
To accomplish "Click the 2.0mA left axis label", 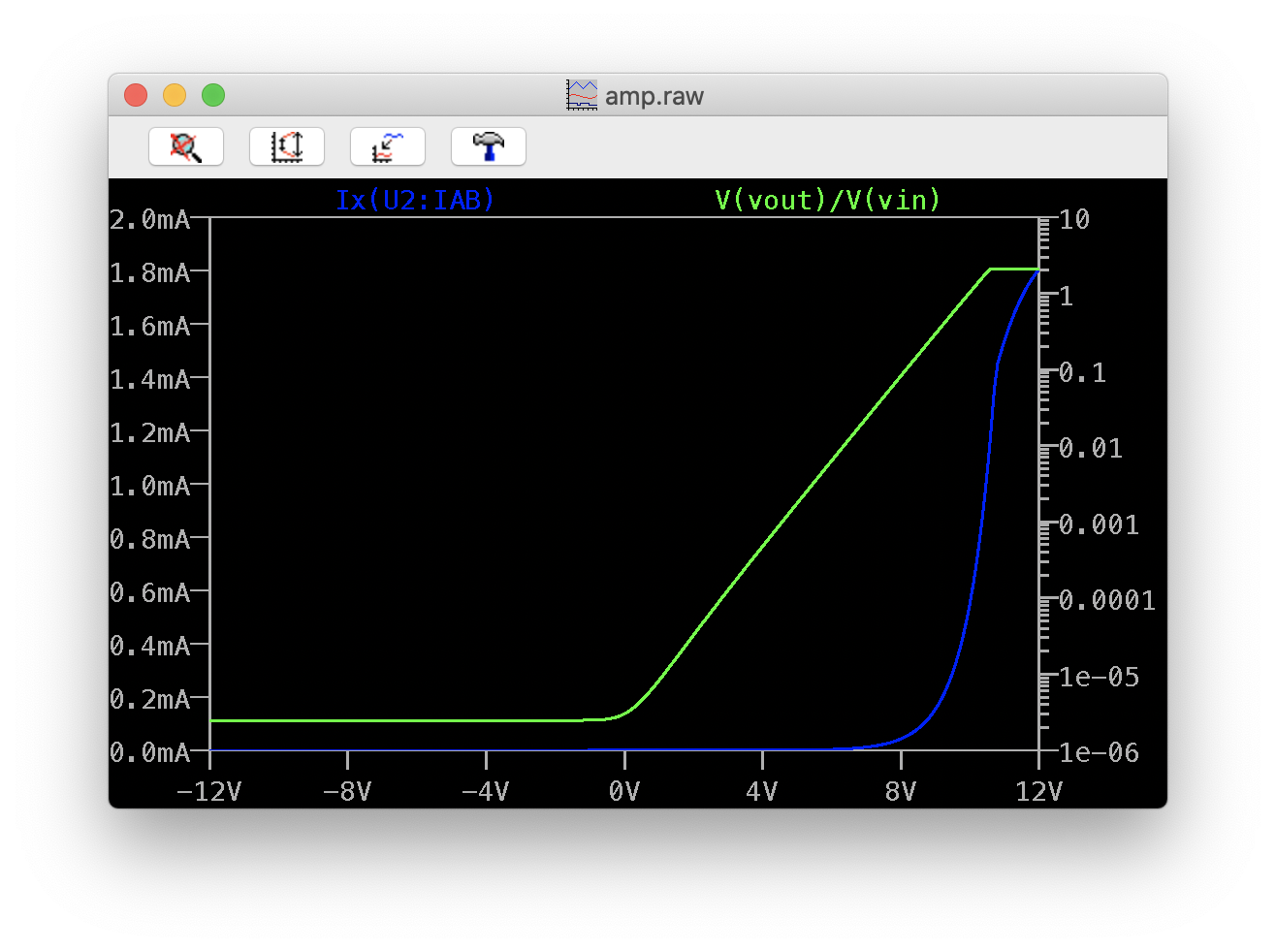I will pos(150,220).
